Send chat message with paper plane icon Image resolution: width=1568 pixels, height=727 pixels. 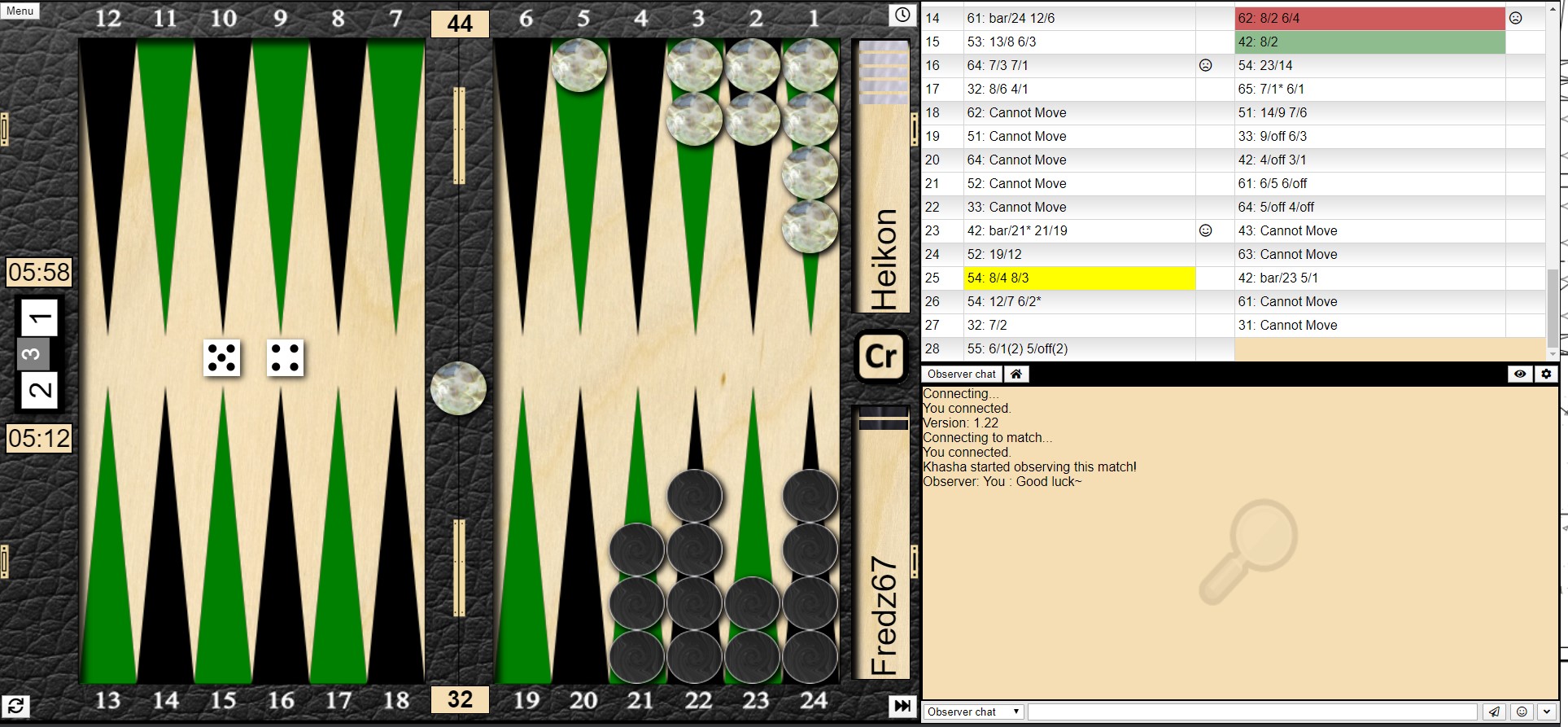tap(1494, 712)
